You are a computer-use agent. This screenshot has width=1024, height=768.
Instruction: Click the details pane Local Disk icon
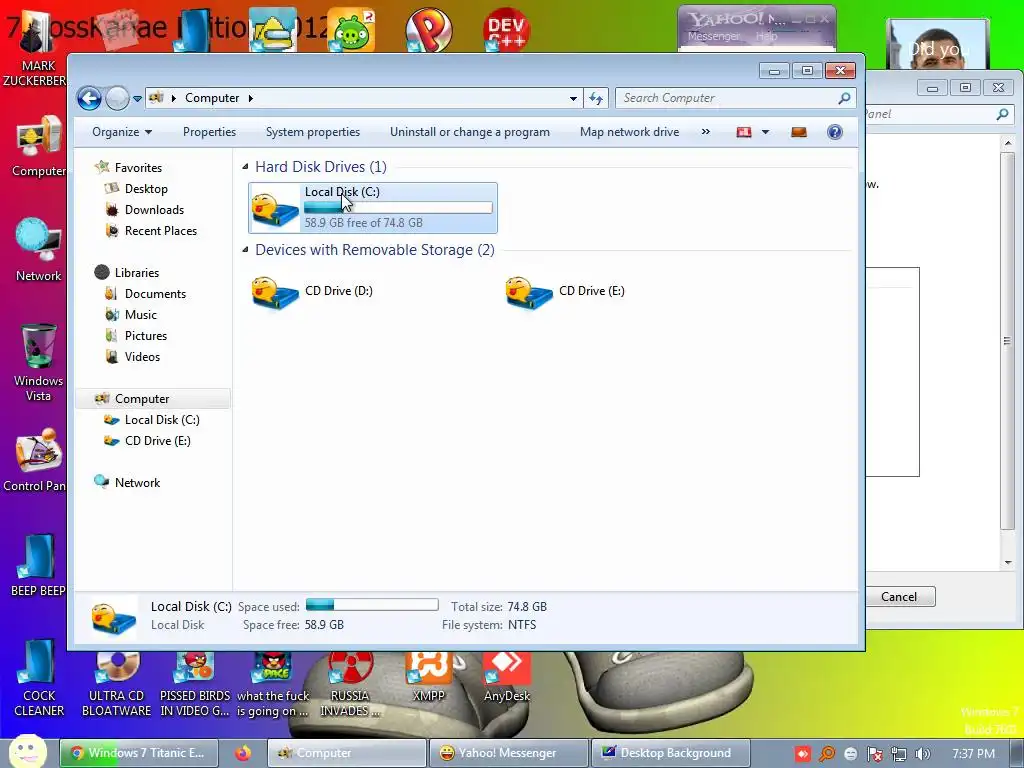(x=114, y=617)
